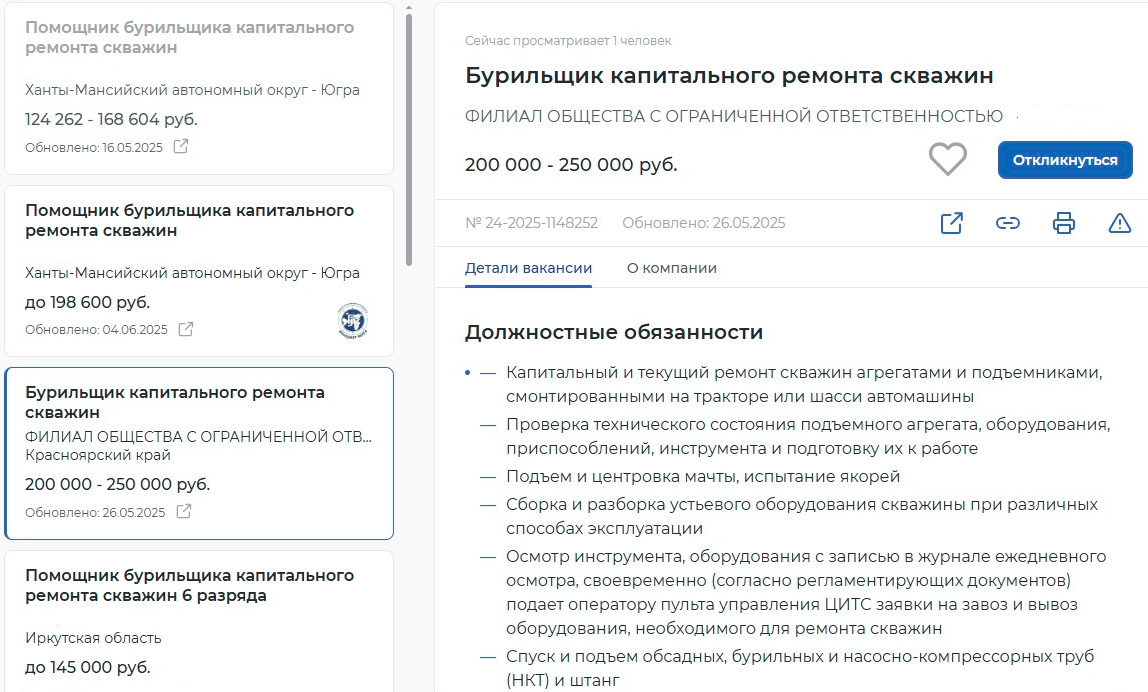The image size is (1148, 692).
Task: Click the Сборка и разборка устьевого оборудования duty line
Action: coord(802,516)
